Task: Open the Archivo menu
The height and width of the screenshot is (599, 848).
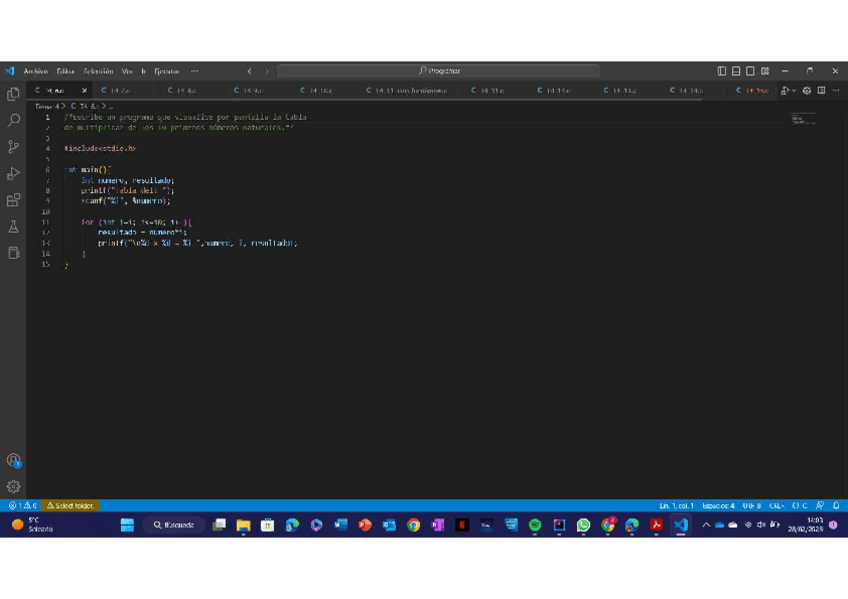Action: (x=35, y=71)
